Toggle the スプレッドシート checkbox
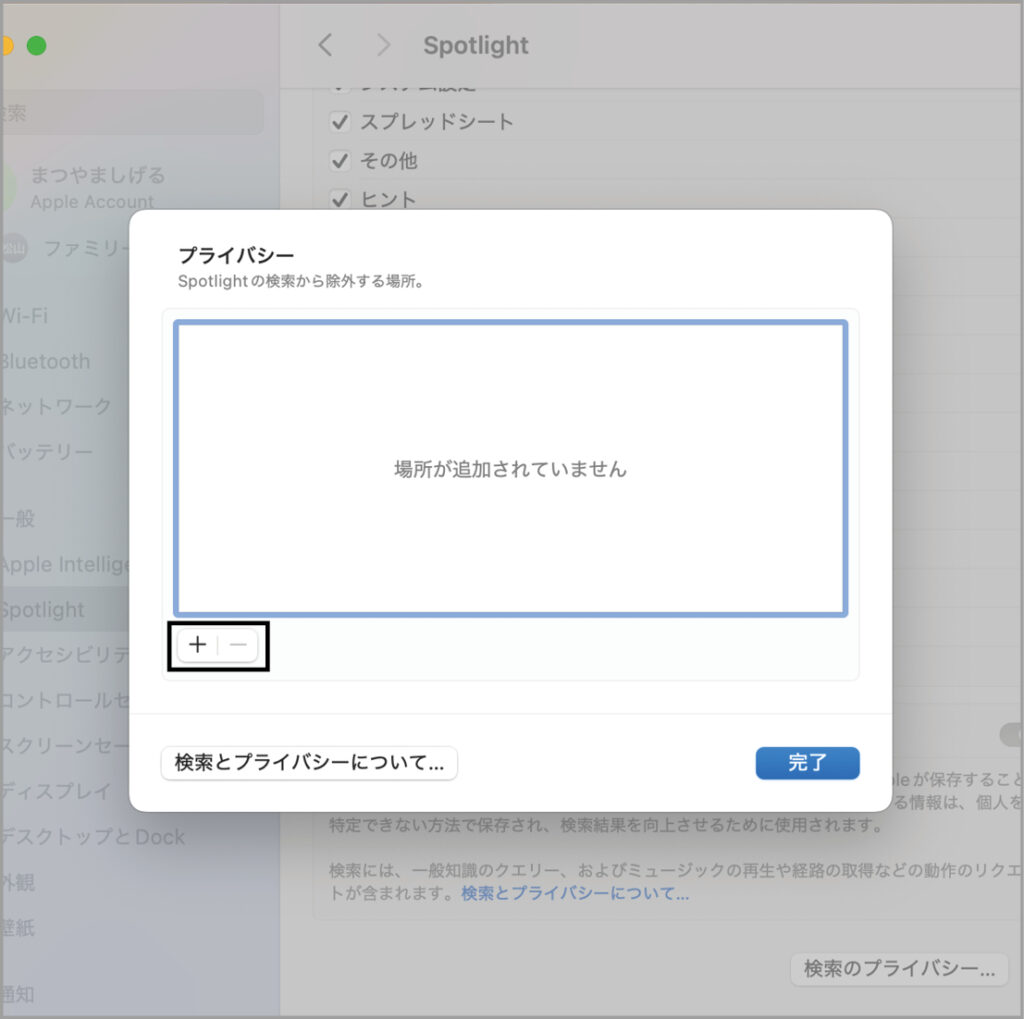This screenshot has height=1019, width=1024. [x=340, y=121]
